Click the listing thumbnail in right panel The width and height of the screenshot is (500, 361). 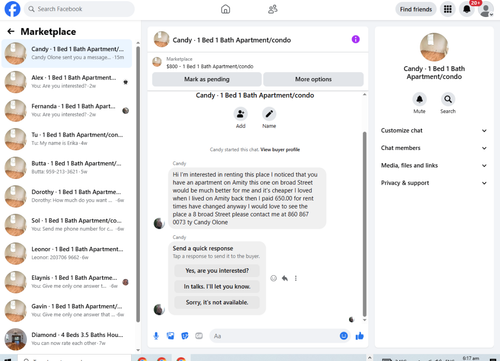coord(434,47)
